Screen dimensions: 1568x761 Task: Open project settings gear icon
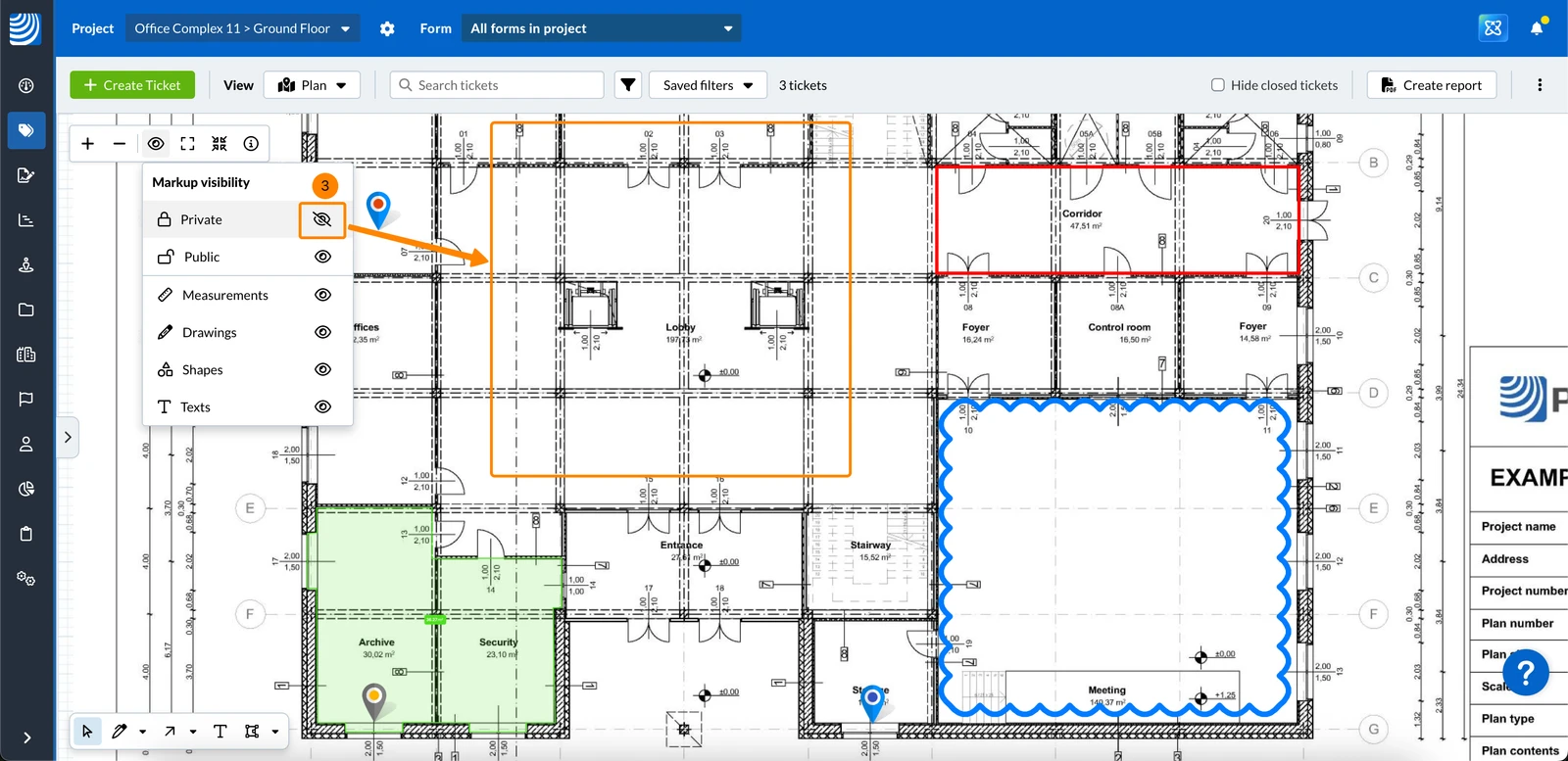click(x=387, y=28)
